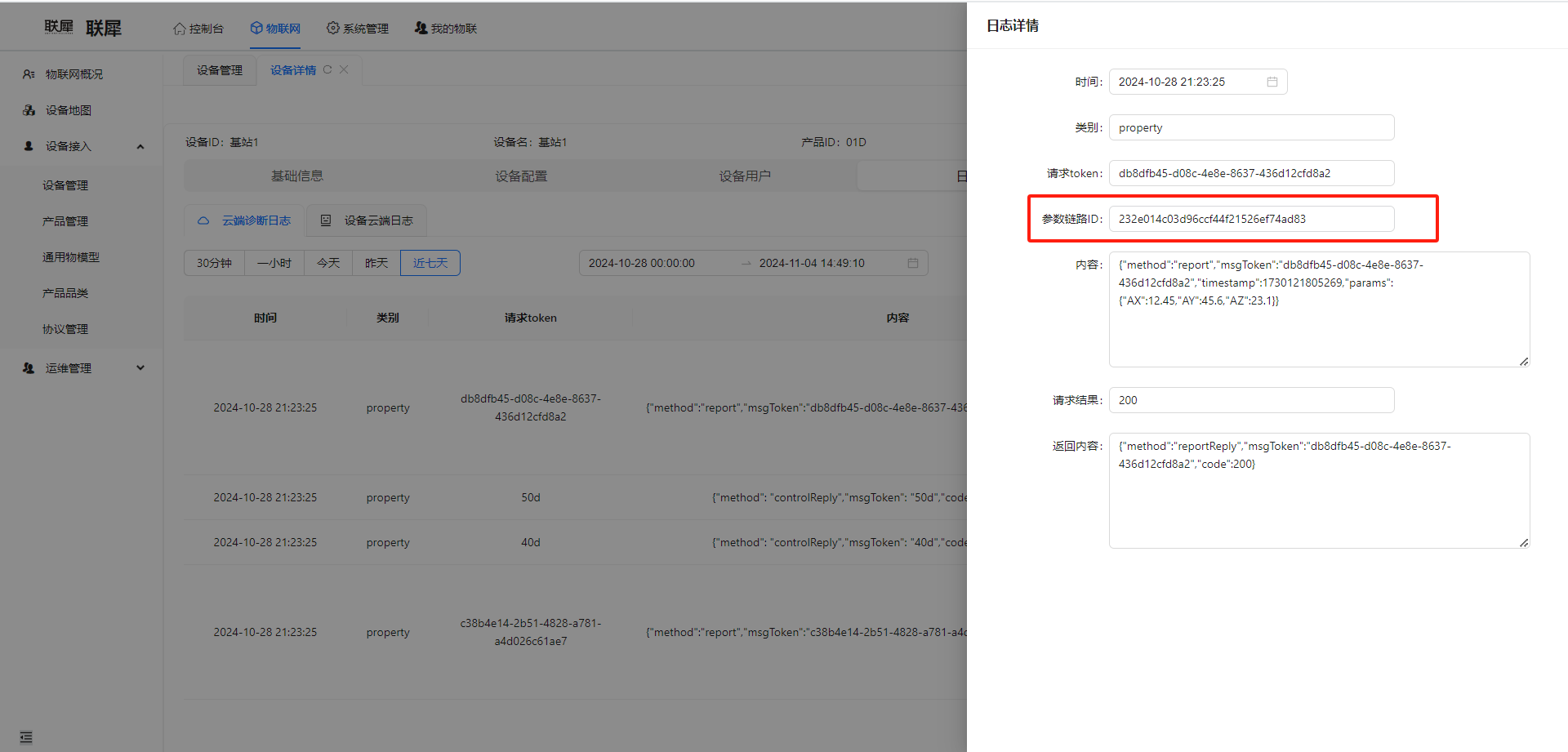This screenshot has width=1568, height=752.
Task: Select the 近七天 time range
Action: pos(430,263)
